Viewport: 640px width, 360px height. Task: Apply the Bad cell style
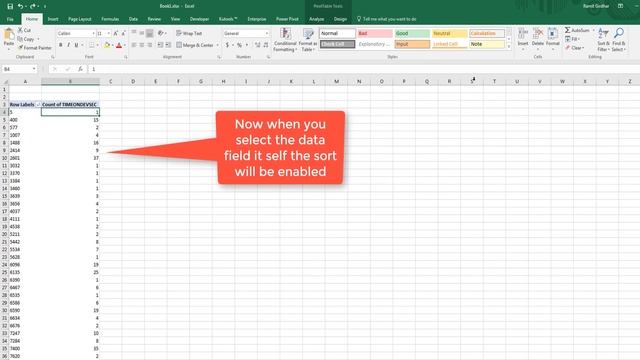pos(375,33)
